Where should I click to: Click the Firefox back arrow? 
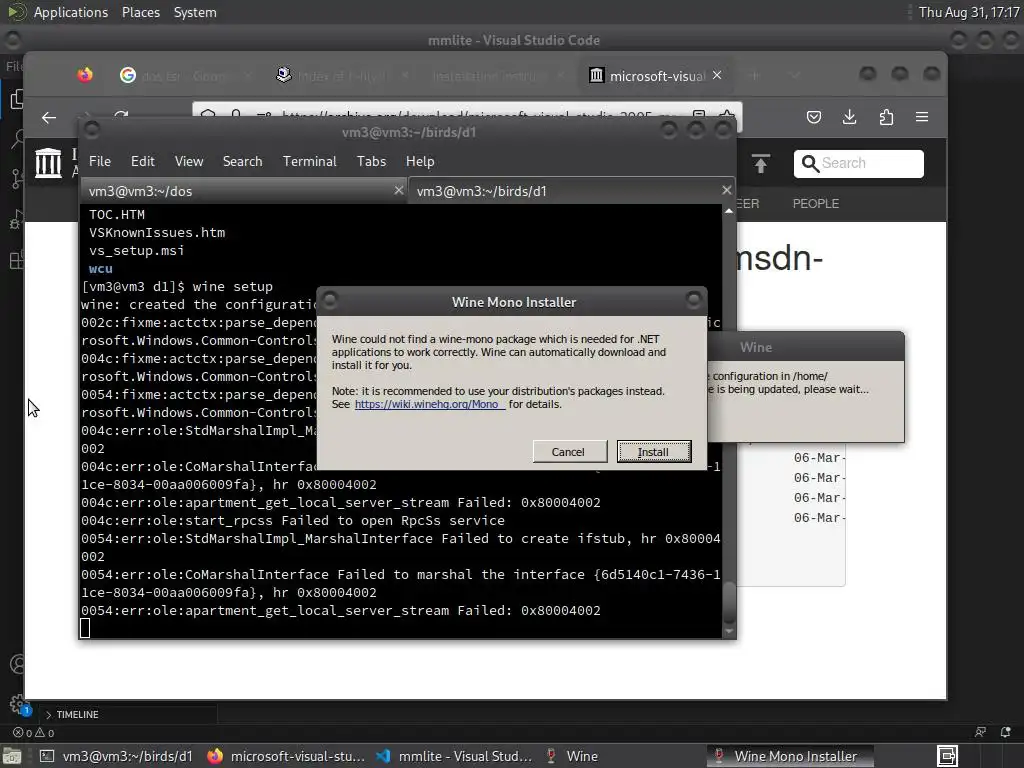49,118
